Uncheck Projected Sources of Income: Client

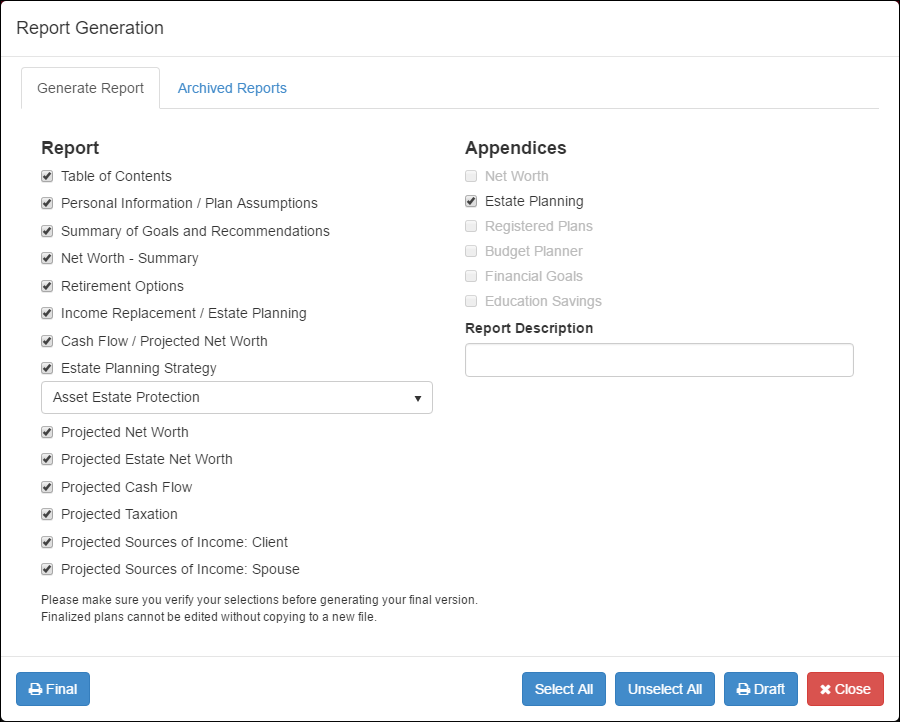click(x=46, y=541)
